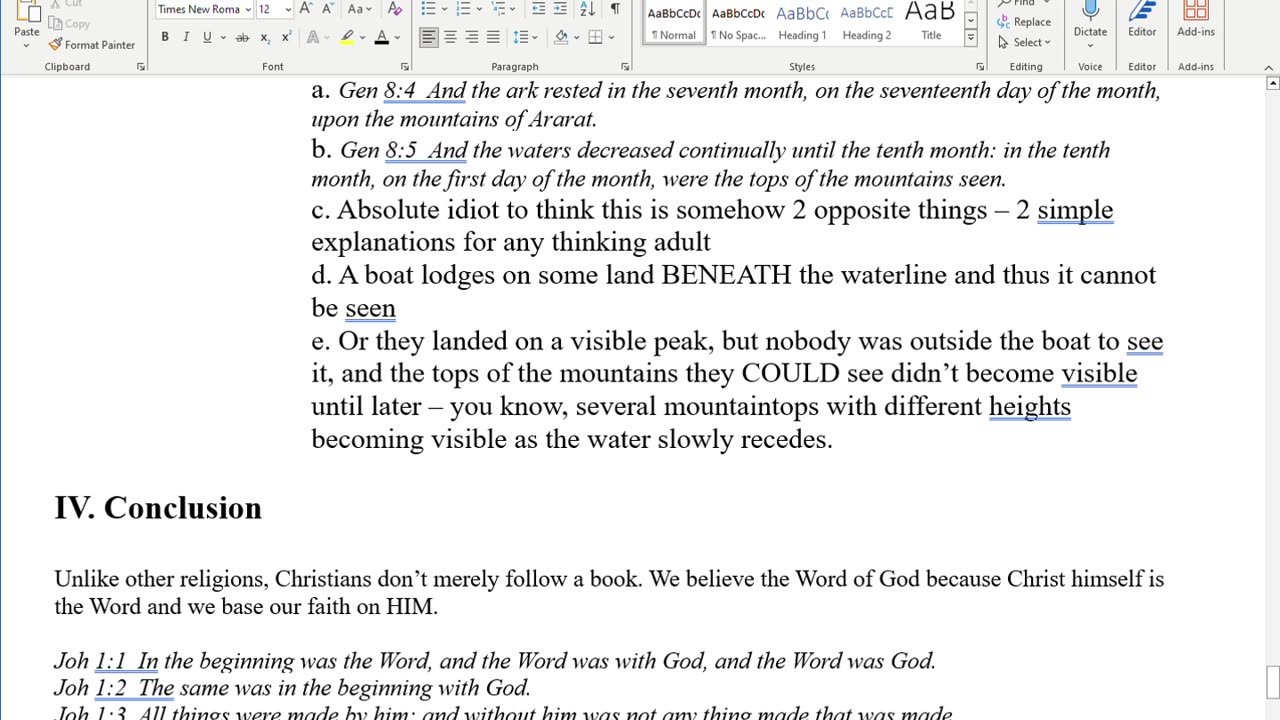Toggle subscript formatting

point(265,37)
